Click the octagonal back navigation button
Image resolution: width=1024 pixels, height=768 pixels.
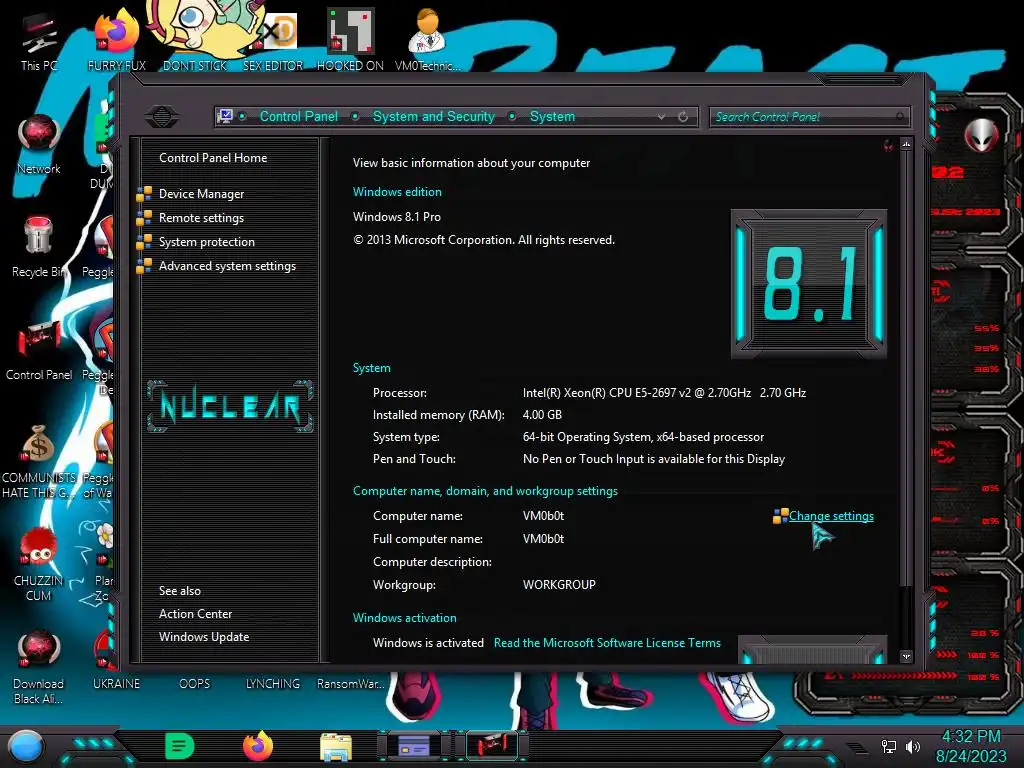pyautogui.click(x=162, y=117)
